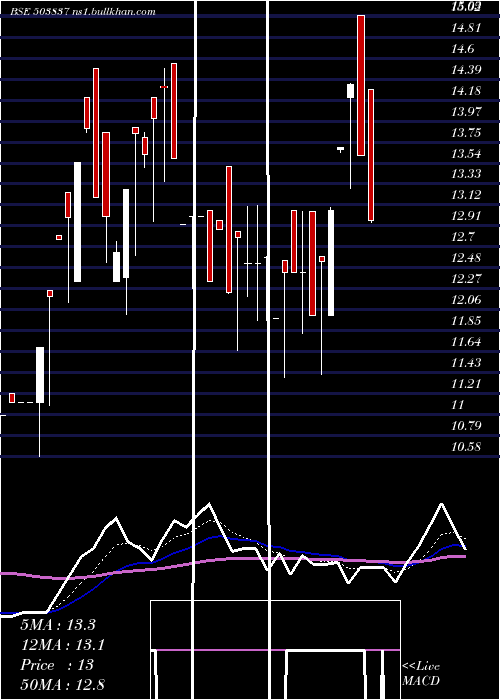Select the 13.12 price axis label
Viewport: 500px width, 700px height.
point(466,195)
